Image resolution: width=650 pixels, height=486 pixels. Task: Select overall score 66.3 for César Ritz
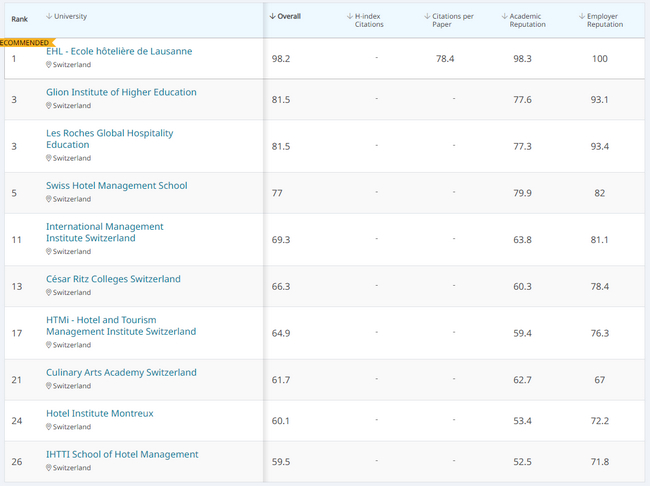pyautogui.click(x=281, y=287)
